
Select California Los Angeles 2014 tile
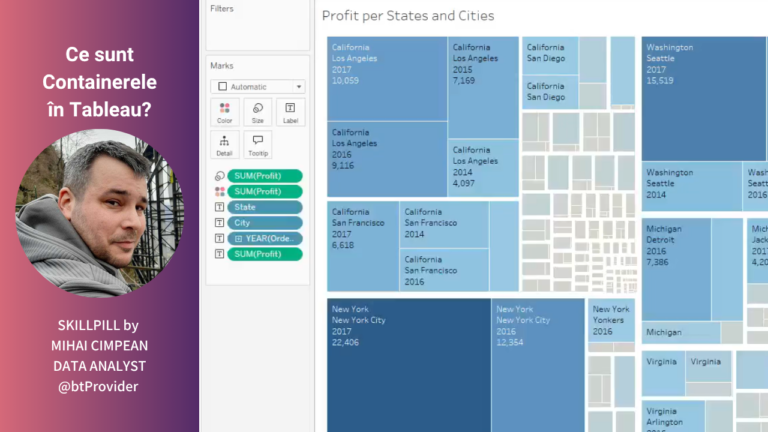coord(483,168)
